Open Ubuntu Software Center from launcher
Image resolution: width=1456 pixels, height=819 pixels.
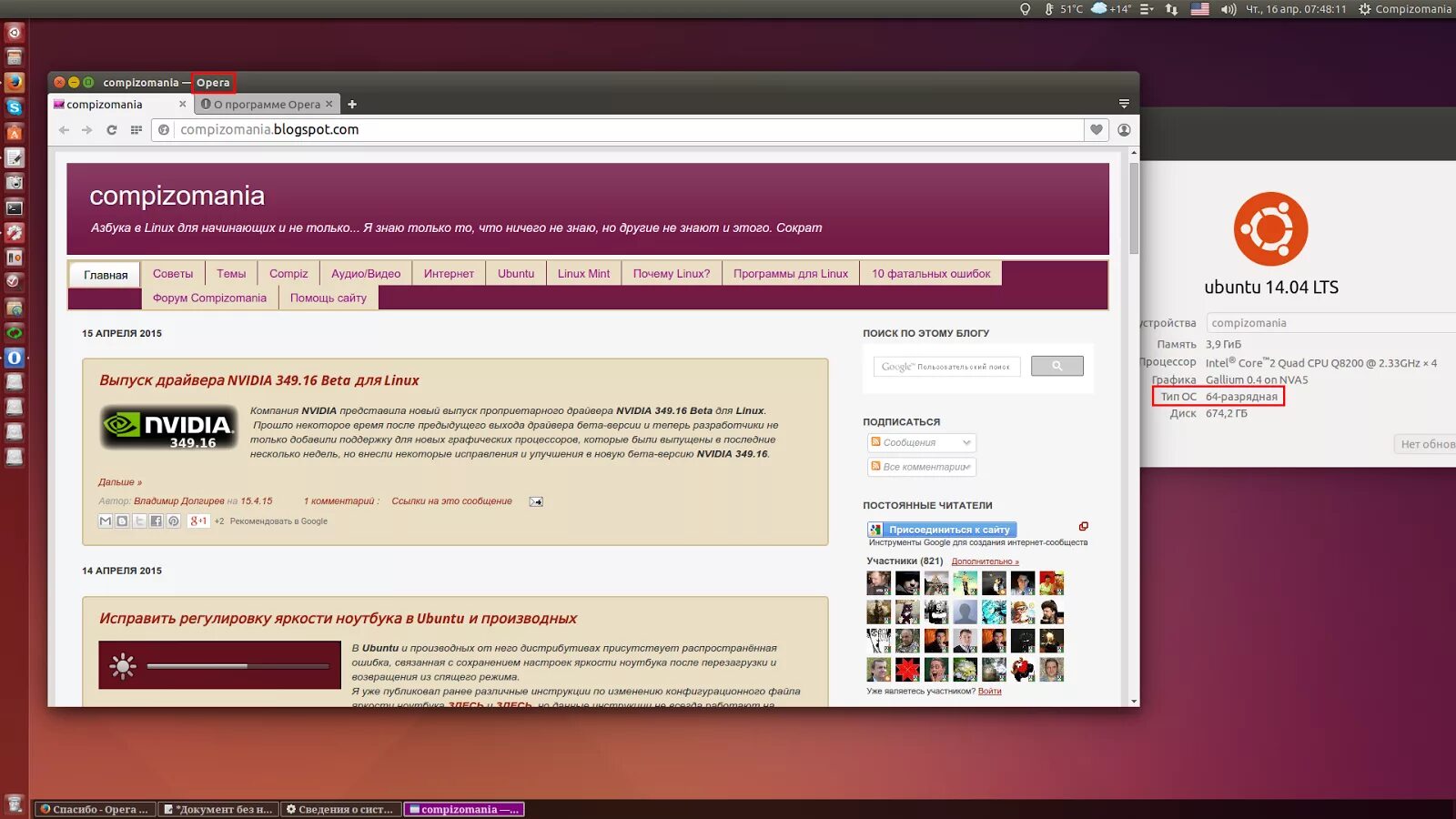pos(14,133)
